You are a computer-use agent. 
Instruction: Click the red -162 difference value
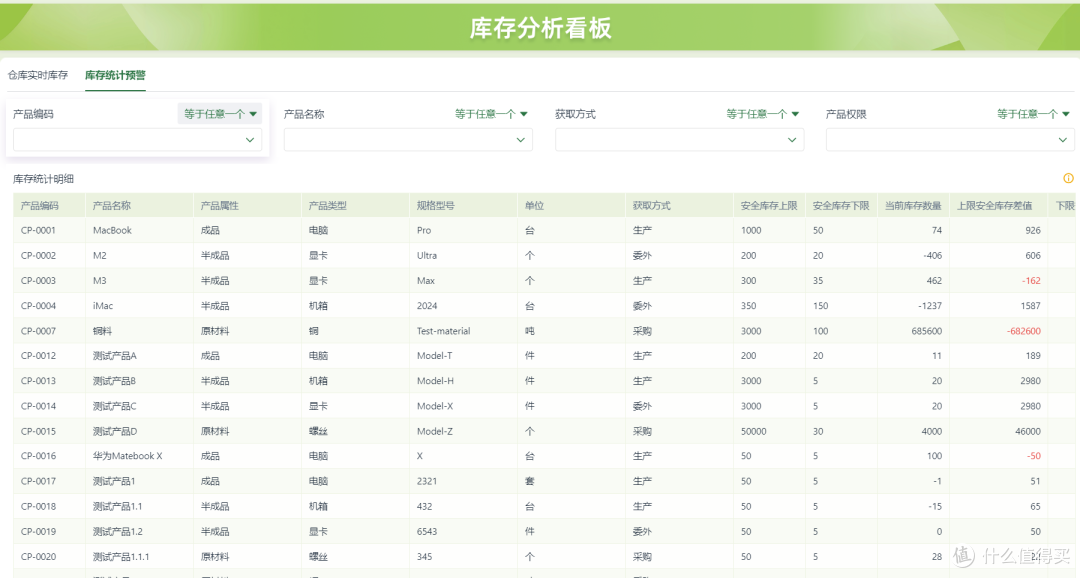tap(1031, 280)
